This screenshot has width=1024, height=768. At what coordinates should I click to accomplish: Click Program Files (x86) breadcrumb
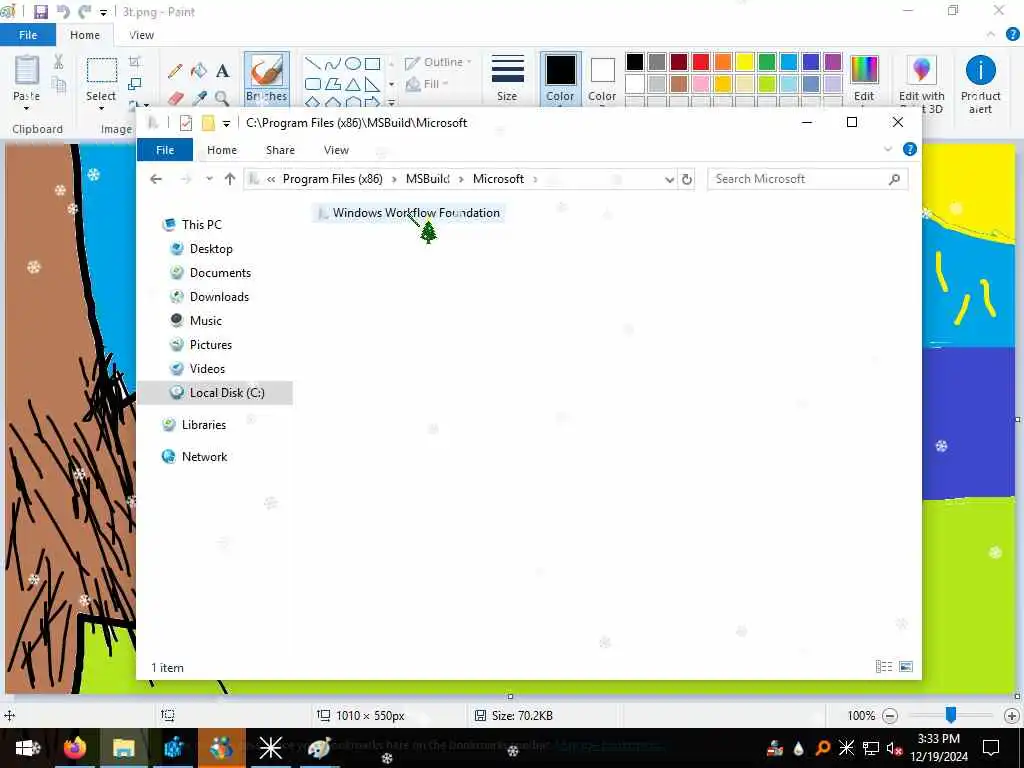tap(332, 179)
